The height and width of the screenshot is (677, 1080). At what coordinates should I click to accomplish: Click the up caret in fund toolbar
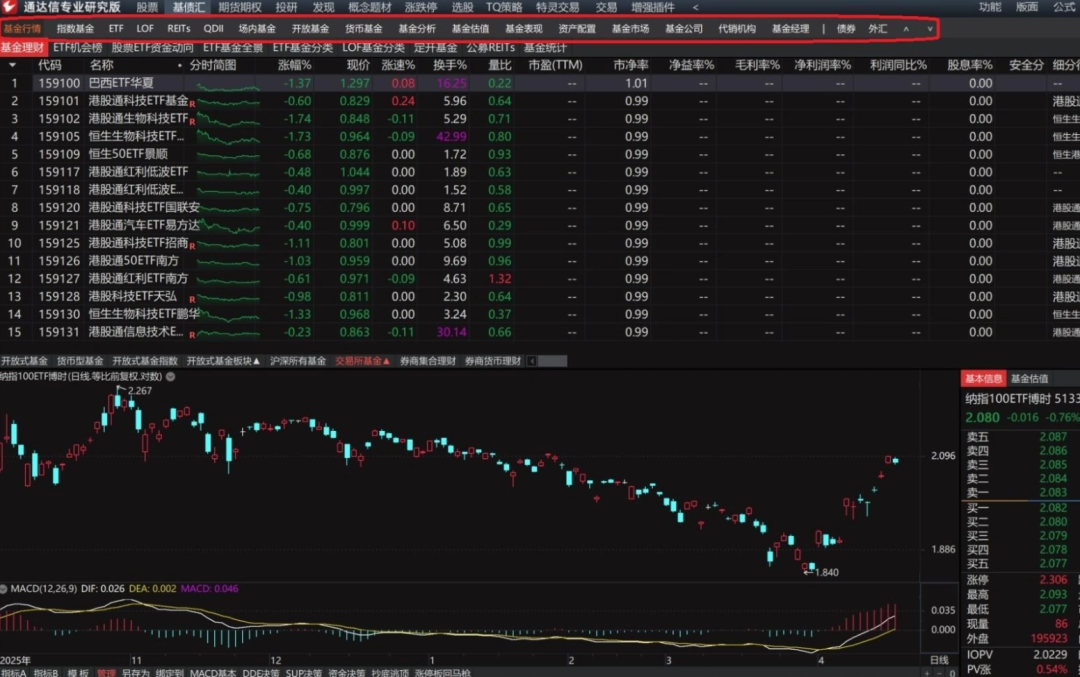pyautogui.click(x=906, y=29)
